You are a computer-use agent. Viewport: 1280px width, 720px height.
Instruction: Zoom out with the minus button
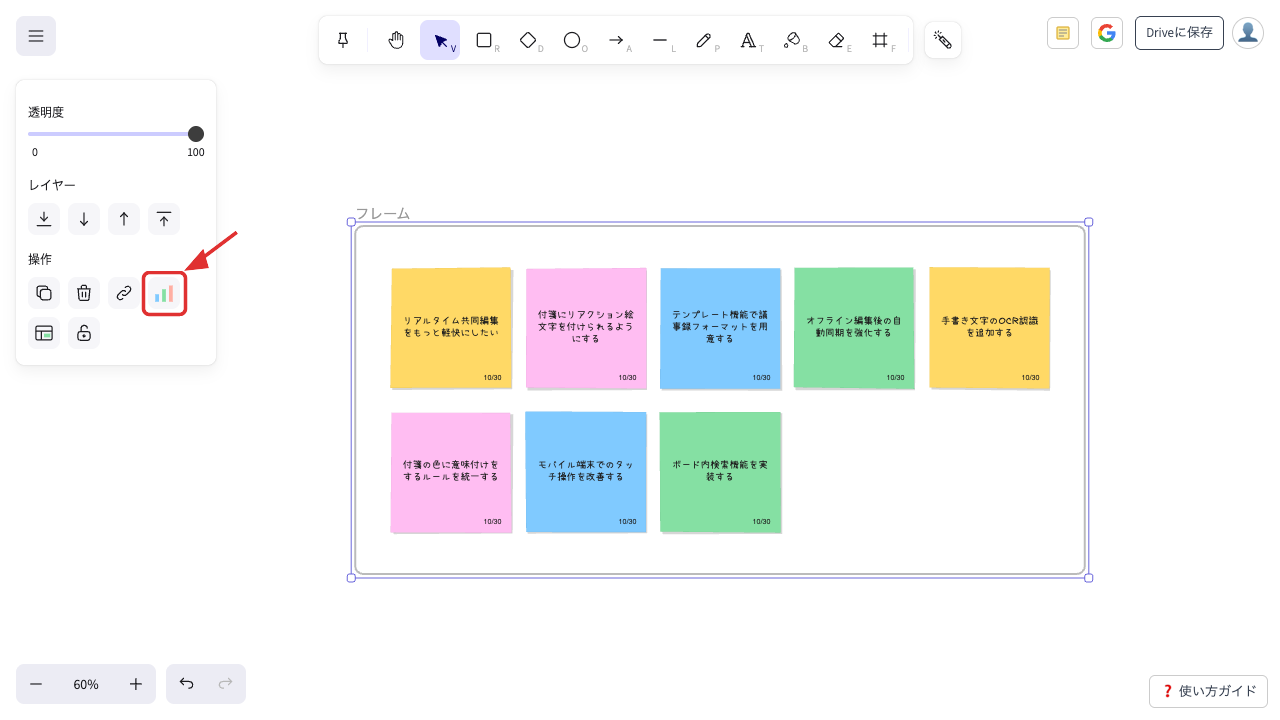click(x=36, y=684)
